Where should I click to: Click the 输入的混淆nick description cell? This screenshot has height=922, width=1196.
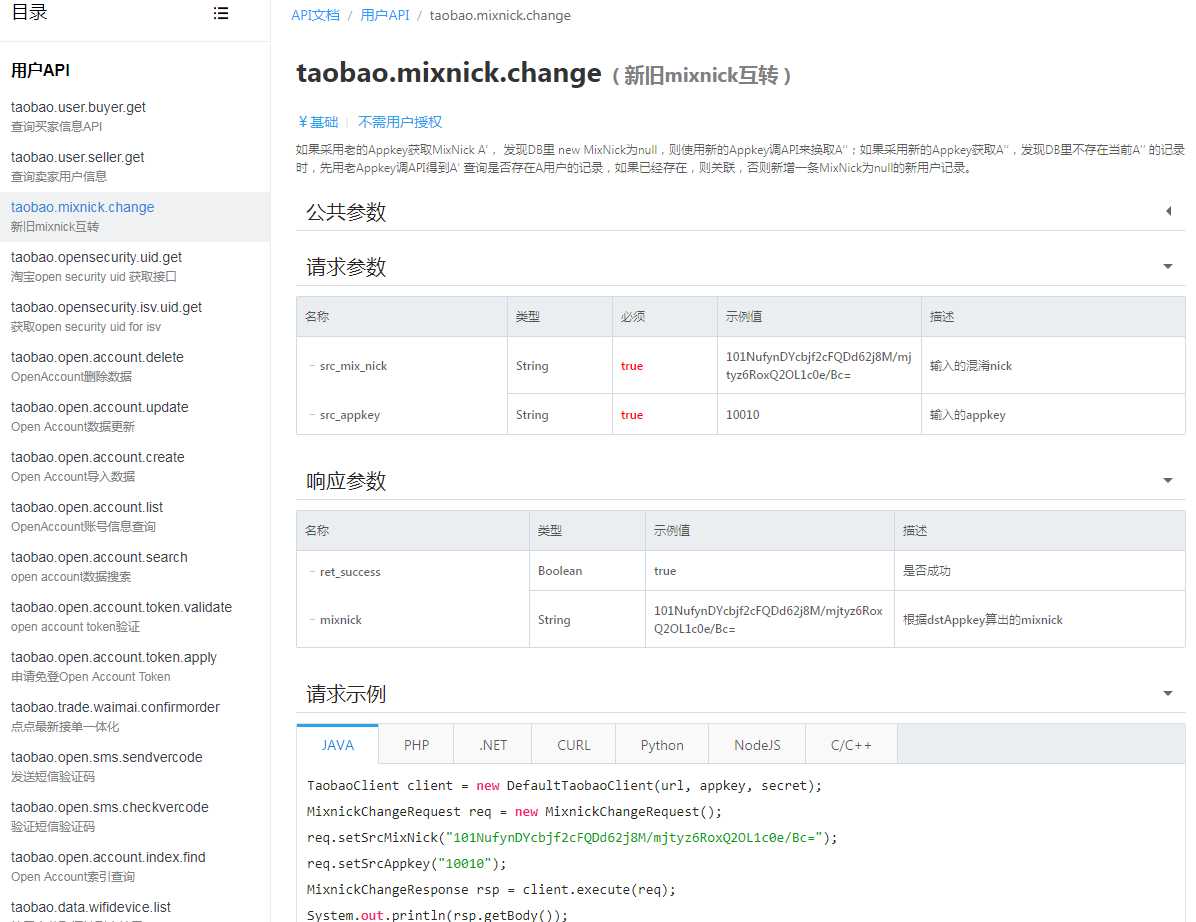tap(1053, 366)
